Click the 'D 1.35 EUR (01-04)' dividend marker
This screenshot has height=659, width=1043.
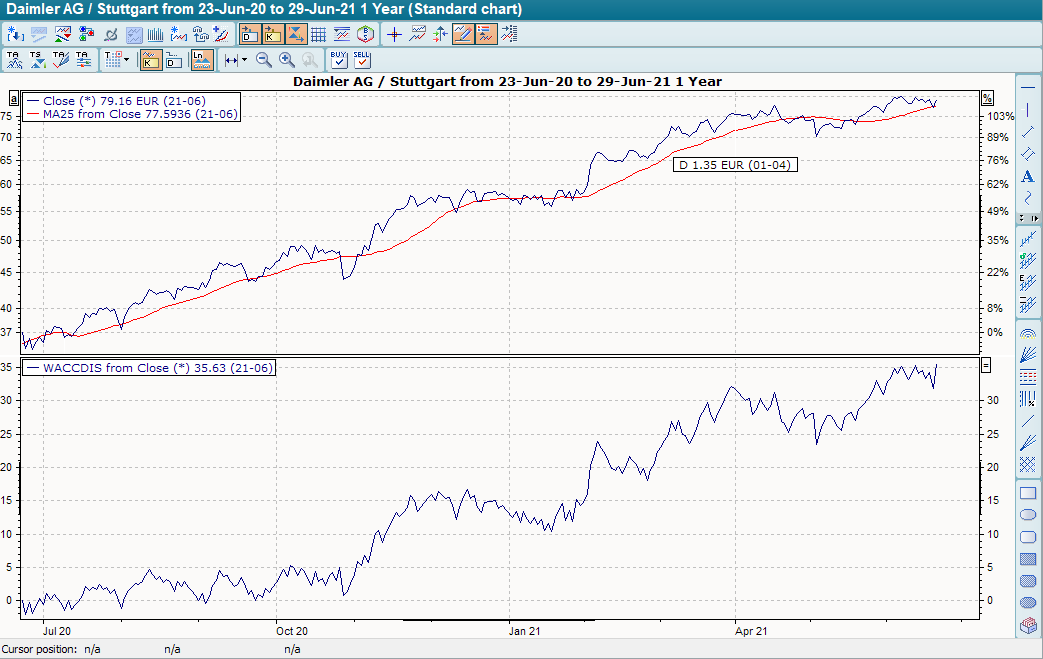pos(733,164)
